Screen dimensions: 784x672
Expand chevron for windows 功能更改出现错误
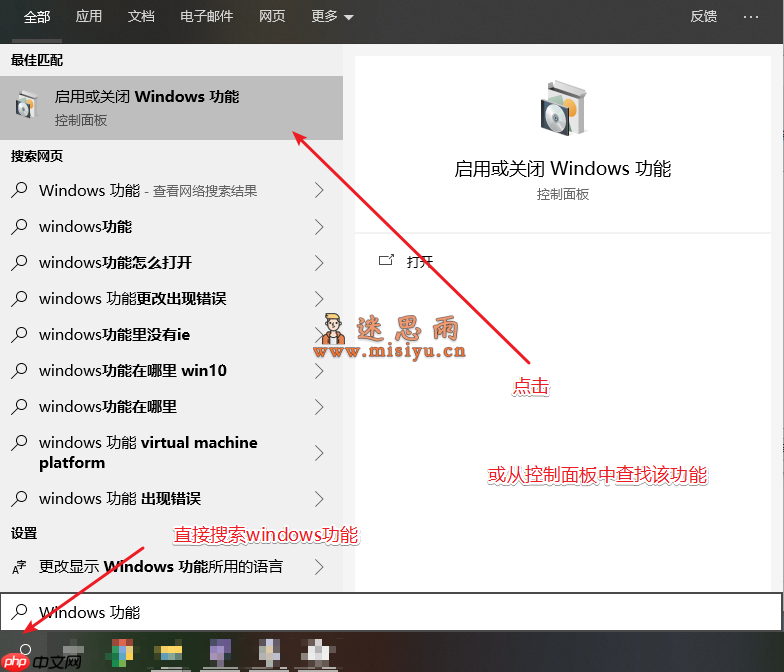tap(319, 298)
